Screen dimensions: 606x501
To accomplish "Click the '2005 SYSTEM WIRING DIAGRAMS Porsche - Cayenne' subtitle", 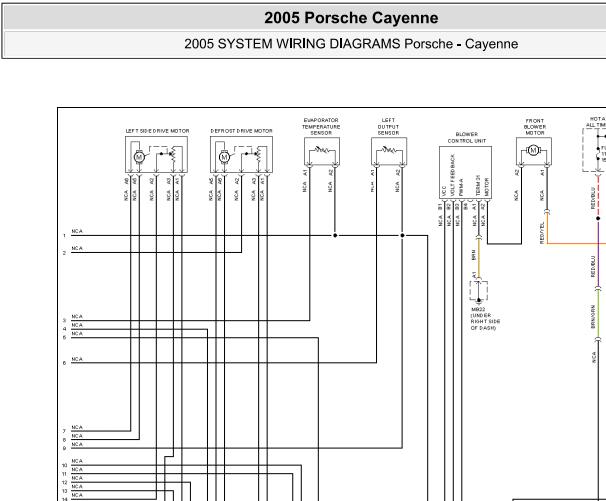I will pyautogui.click(x=351, y=44).
